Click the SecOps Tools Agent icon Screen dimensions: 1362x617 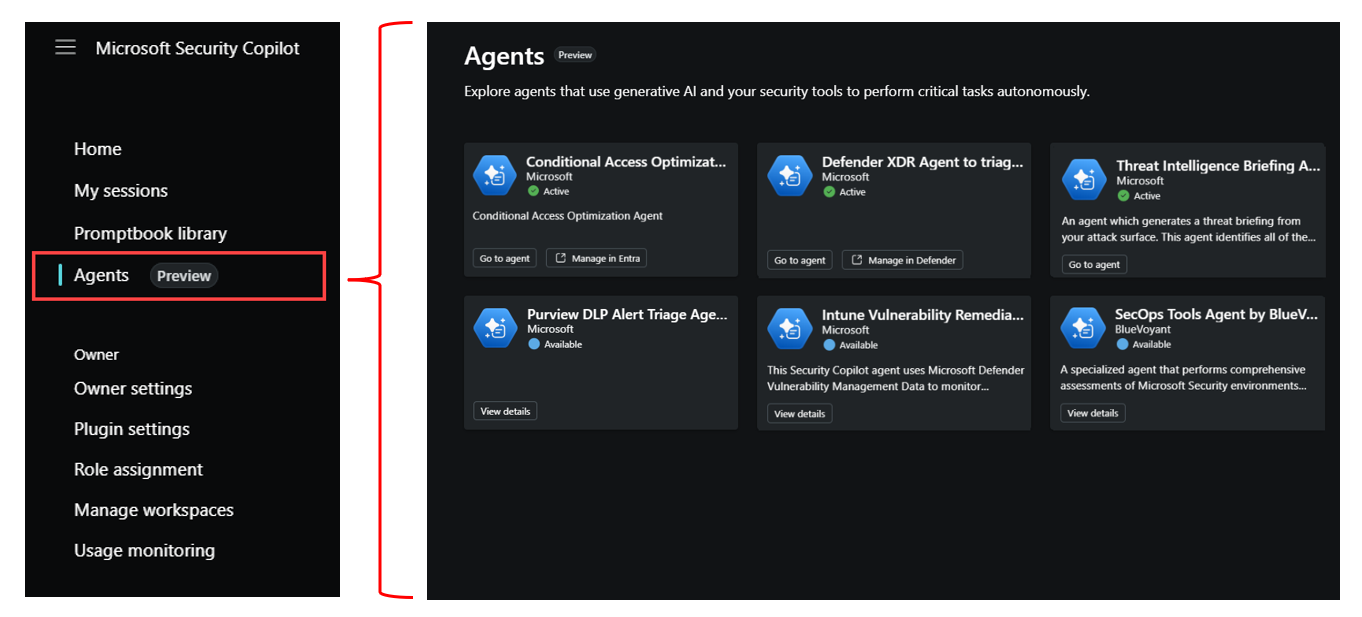coord(1083,327)
